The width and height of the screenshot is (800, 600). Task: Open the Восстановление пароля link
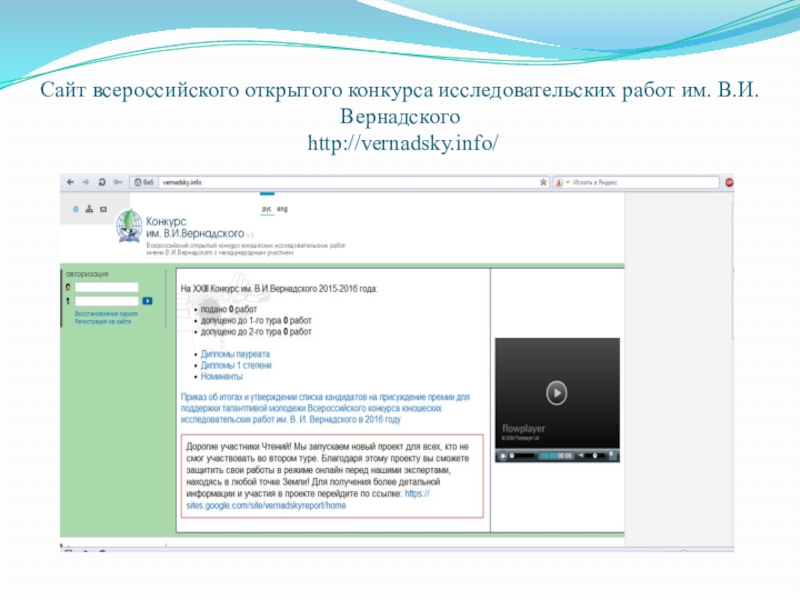(x=106, y=314)
